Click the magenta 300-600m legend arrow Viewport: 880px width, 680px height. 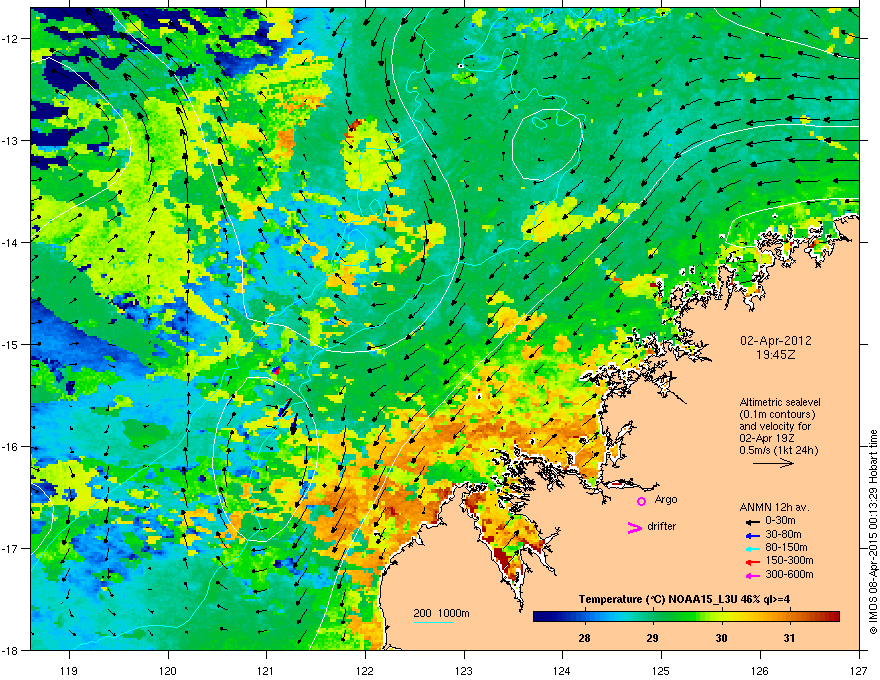[752, 575]
